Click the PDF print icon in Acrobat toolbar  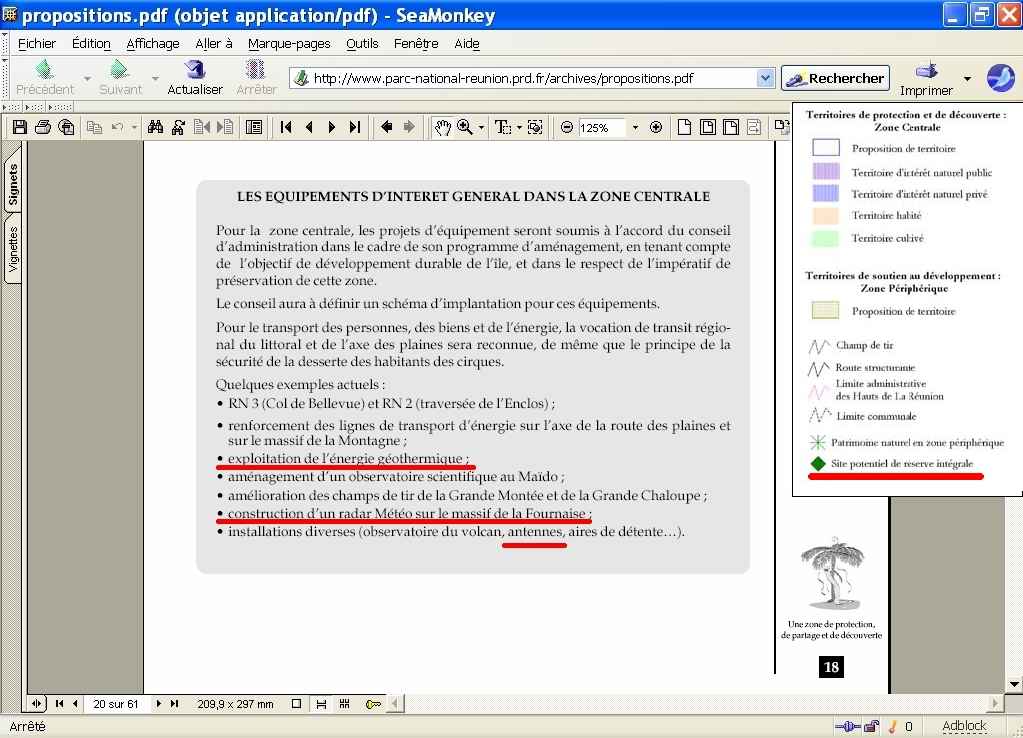42,127
